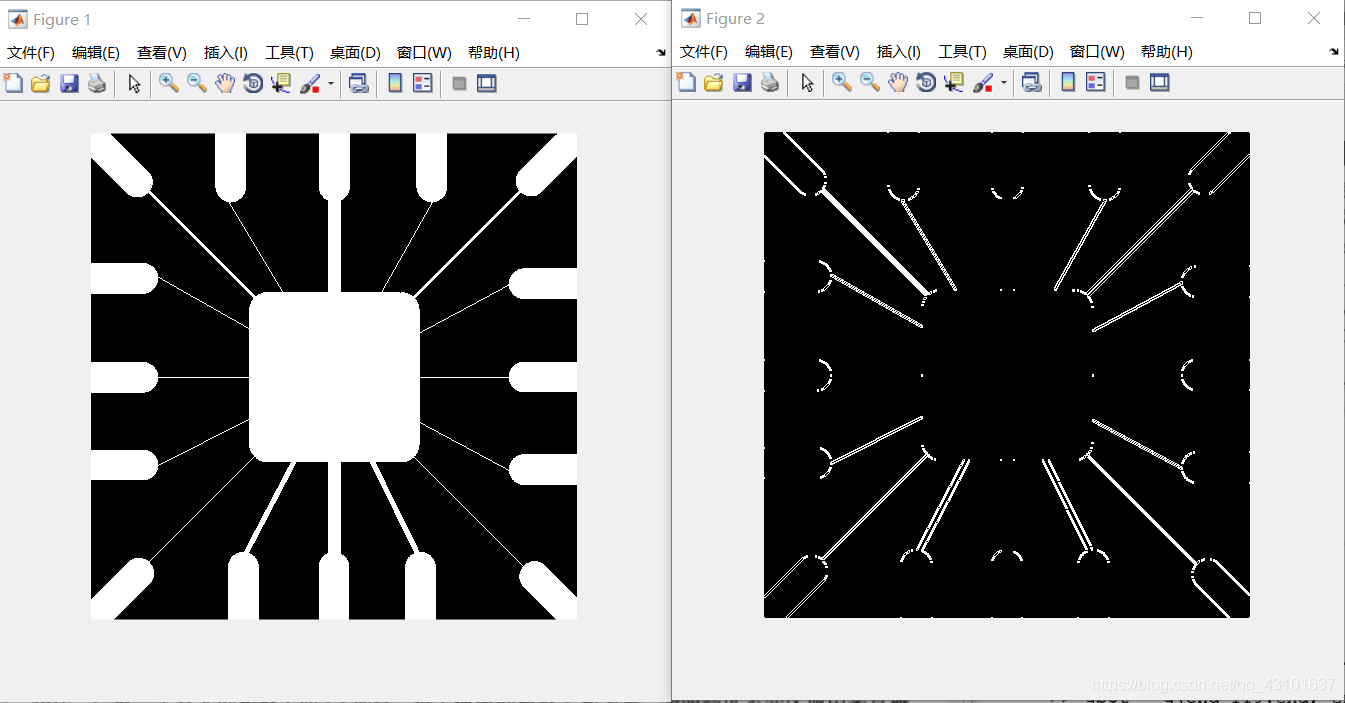Viewport: 1345px width, 703px height.
Task: Click Open File icon in Figure 2 toolbar
Action: [714, 83]
